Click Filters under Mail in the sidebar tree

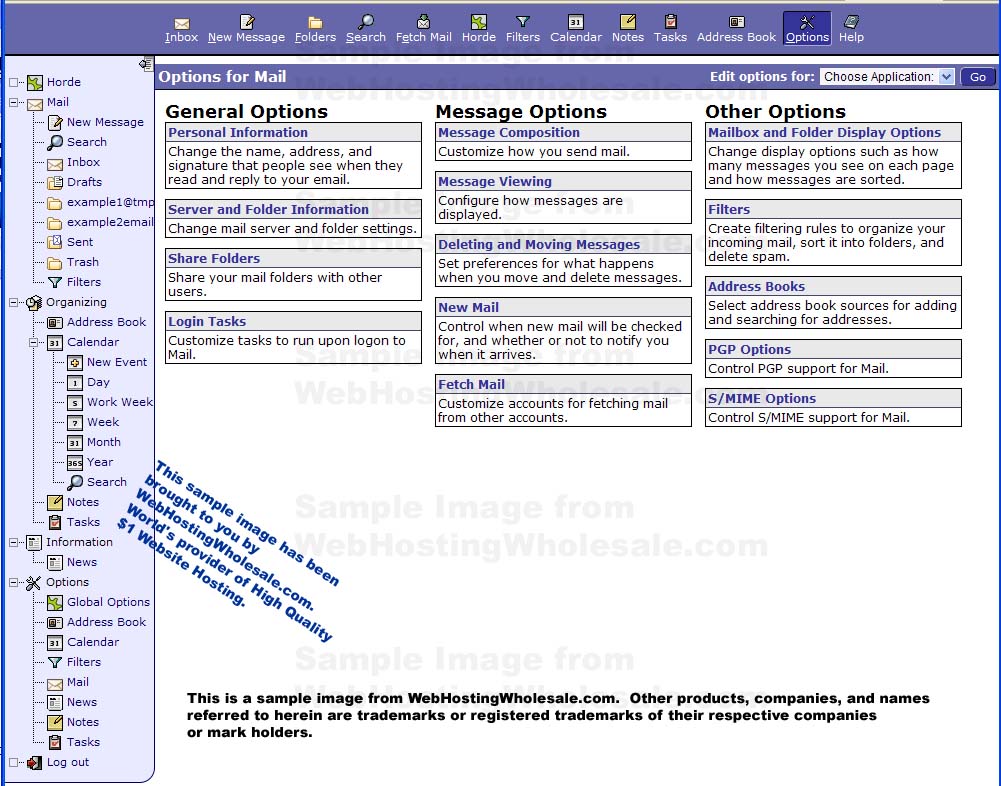click(84, 282)
